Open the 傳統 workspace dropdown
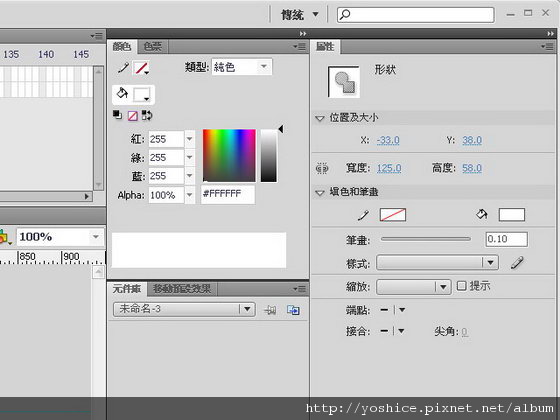 point(299,15)
